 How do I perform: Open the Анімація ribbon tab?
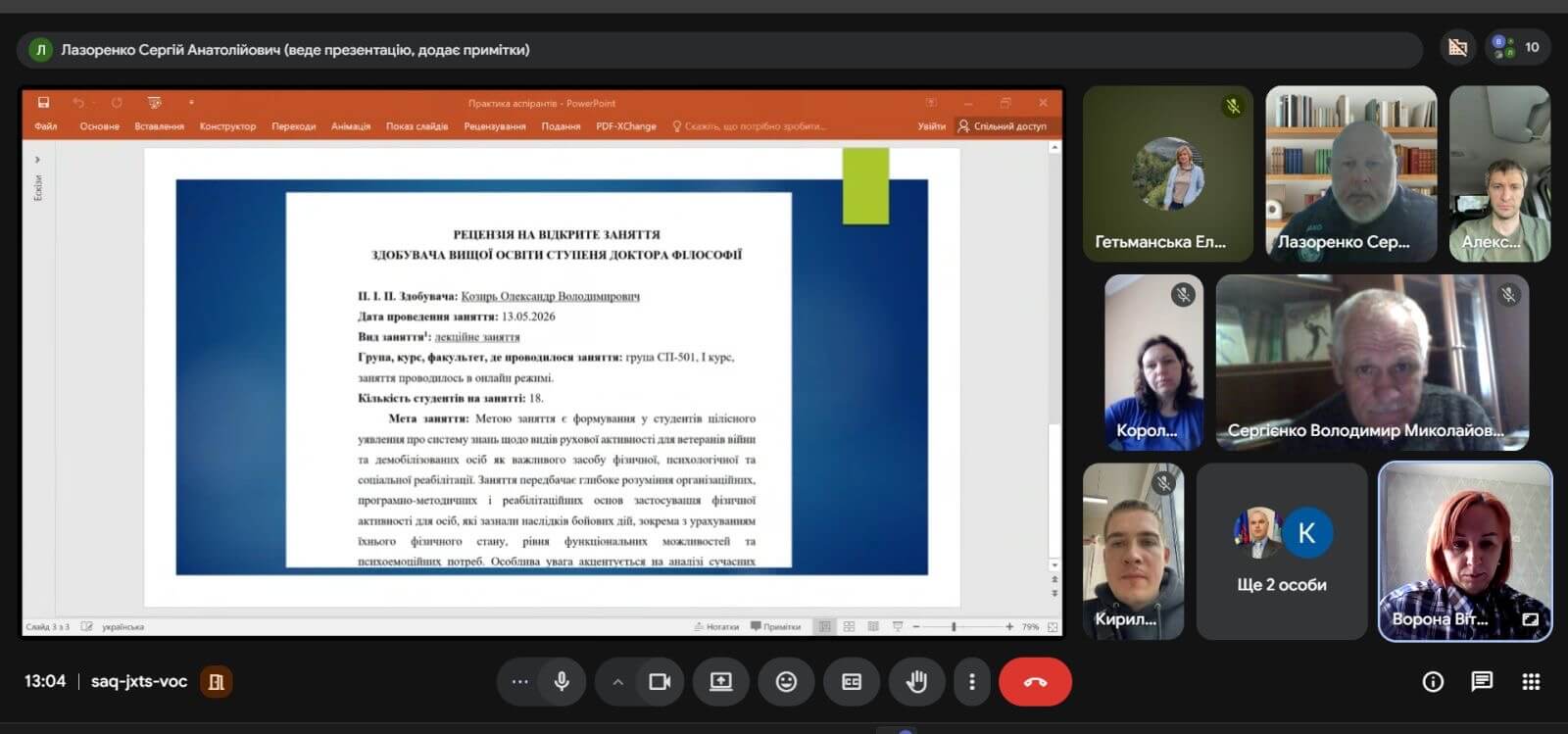[x=351, y=126]
